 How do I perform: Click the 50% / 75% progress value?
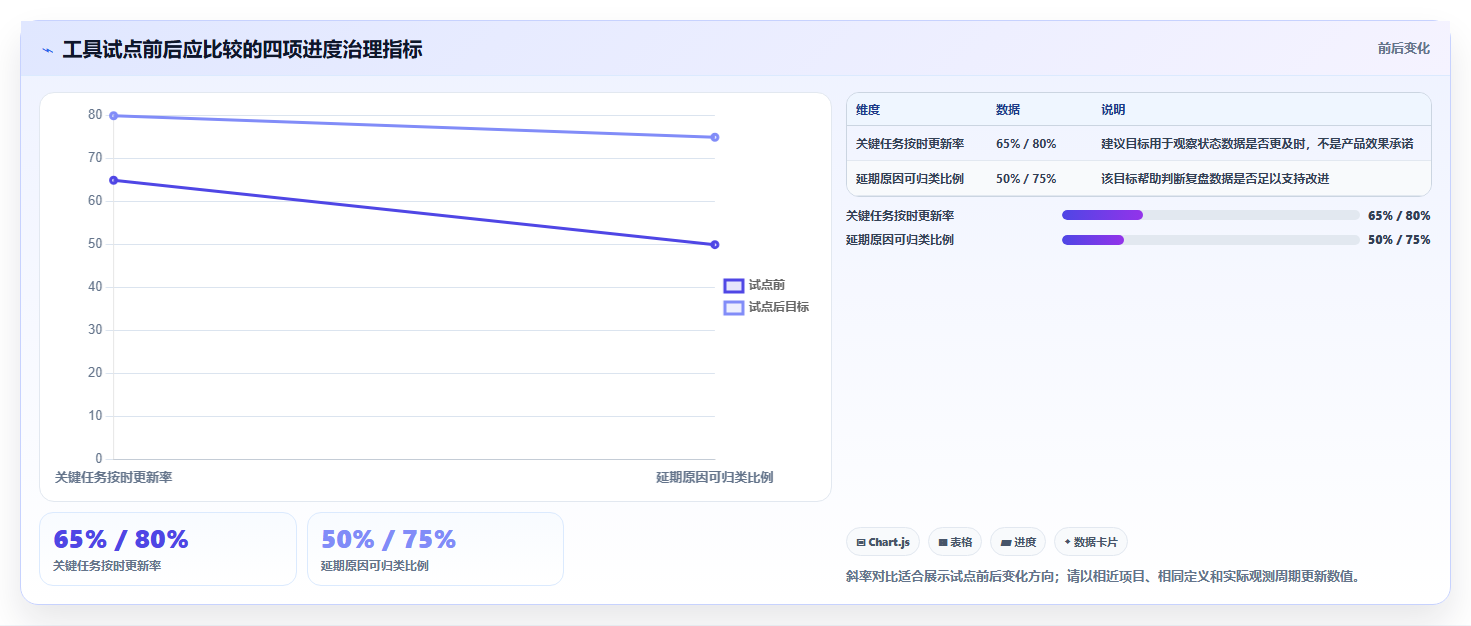point(1399,240)
